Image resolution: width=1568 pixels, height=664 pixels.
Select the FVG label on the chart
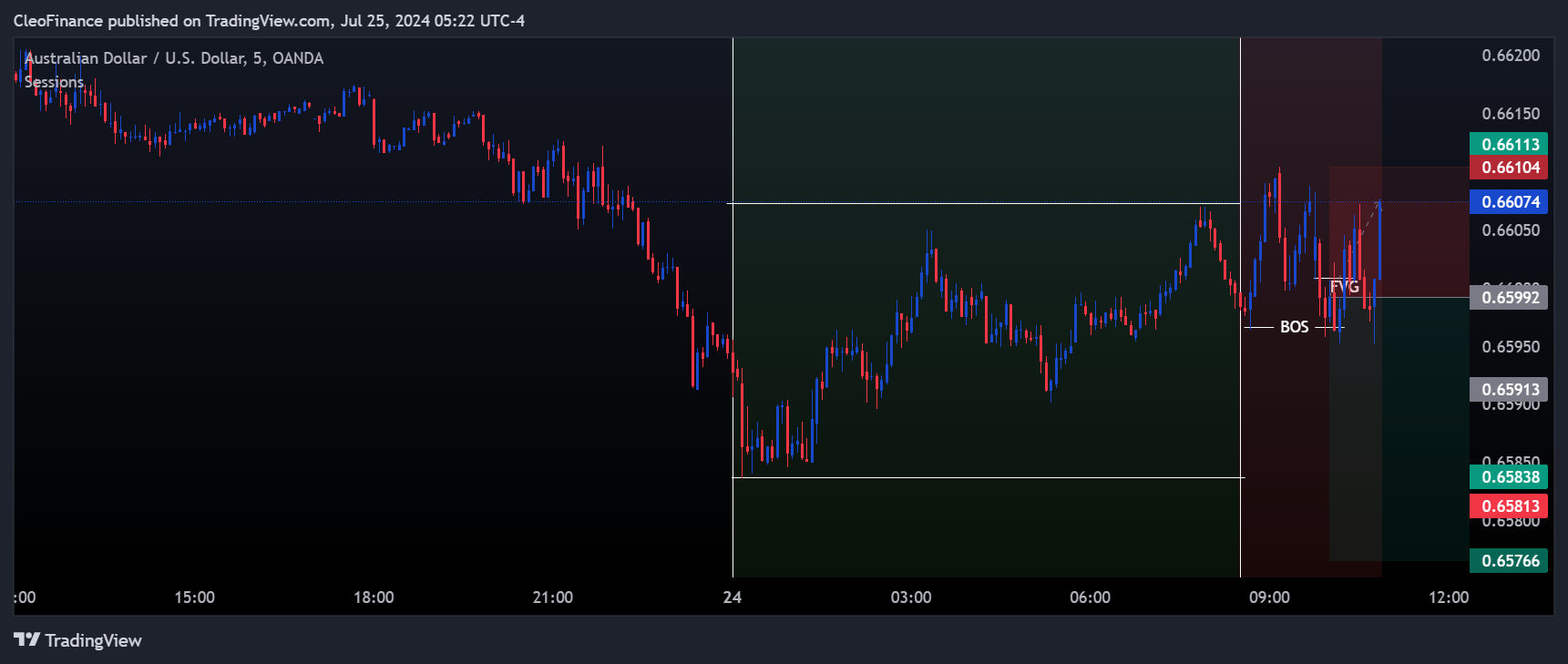(x=1345, y=287)
